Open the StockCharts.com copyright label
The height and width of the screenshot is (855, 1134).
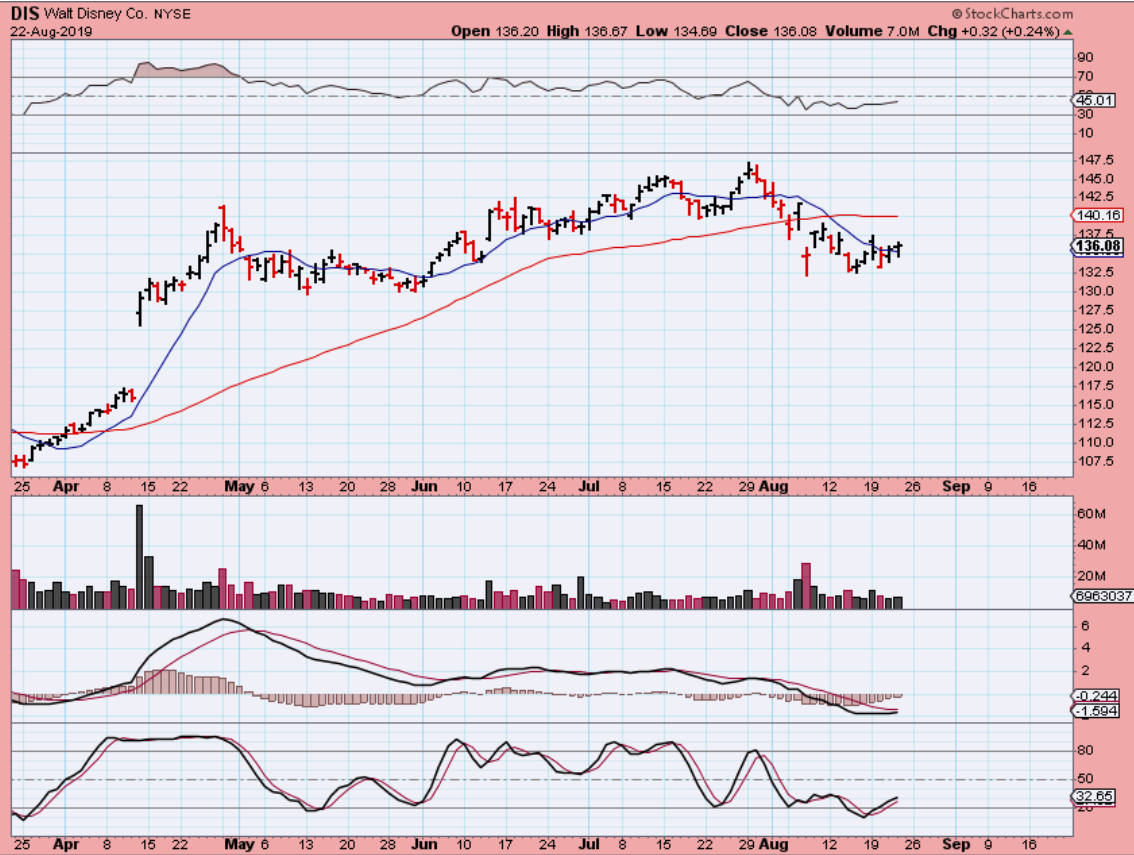1012,13
